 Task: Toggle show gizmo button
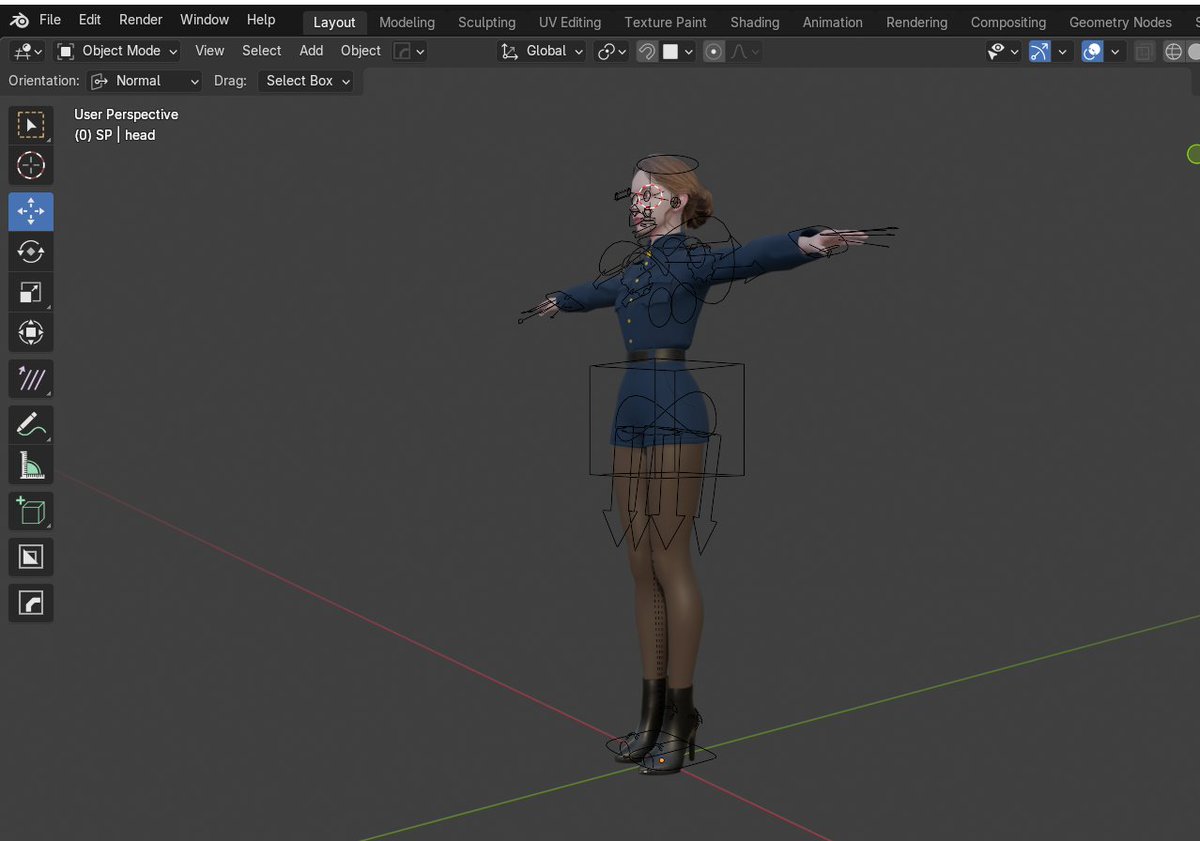(x=1040, y=51)
